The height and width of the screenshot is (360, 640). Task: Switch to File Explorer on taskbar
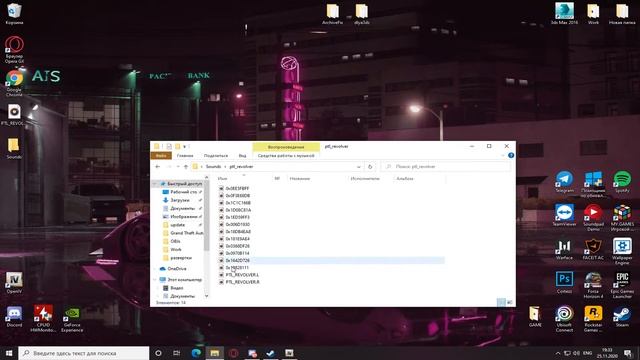tap(215, 353)
